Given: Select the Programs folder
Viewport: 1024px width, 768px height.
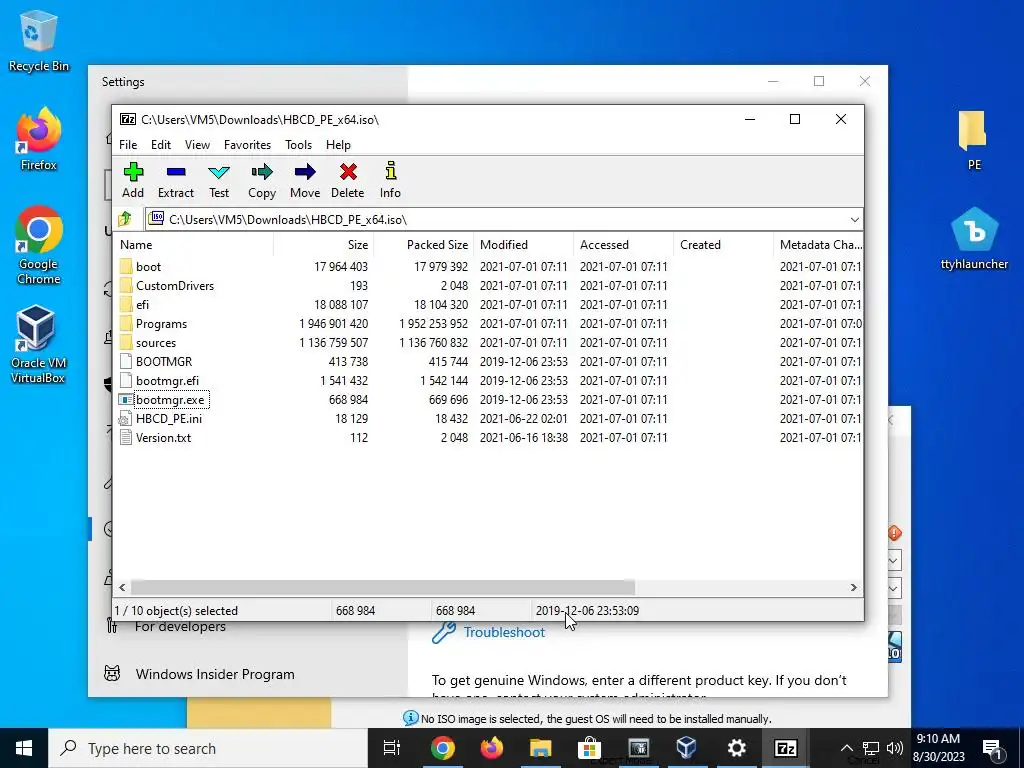Looking at the screenshot, I should pos(161,324).
